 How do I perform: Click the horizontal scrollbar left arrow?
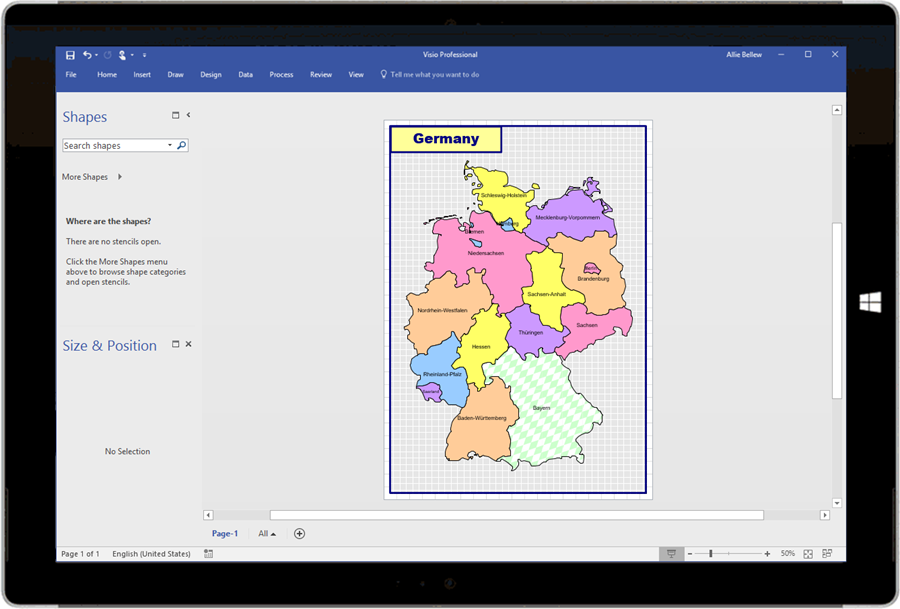click(208, 515)
